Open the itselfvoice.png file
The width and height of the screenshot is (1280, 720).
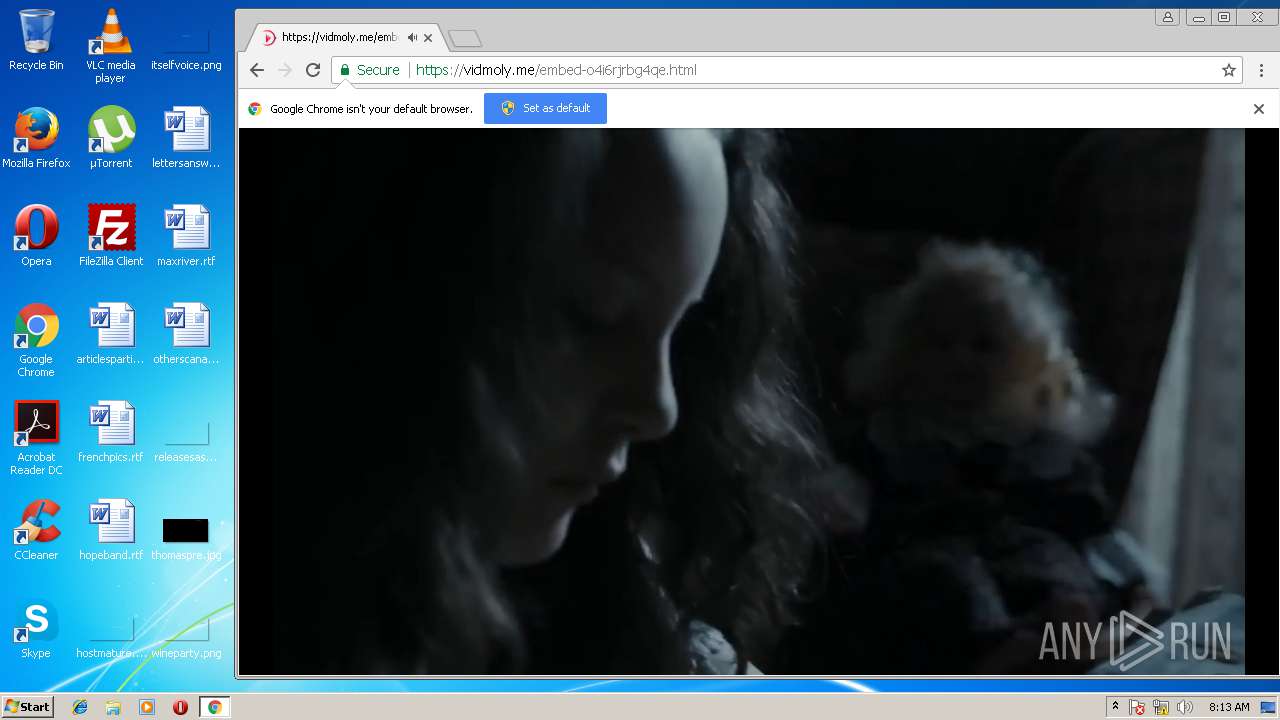tap(186, 46)
